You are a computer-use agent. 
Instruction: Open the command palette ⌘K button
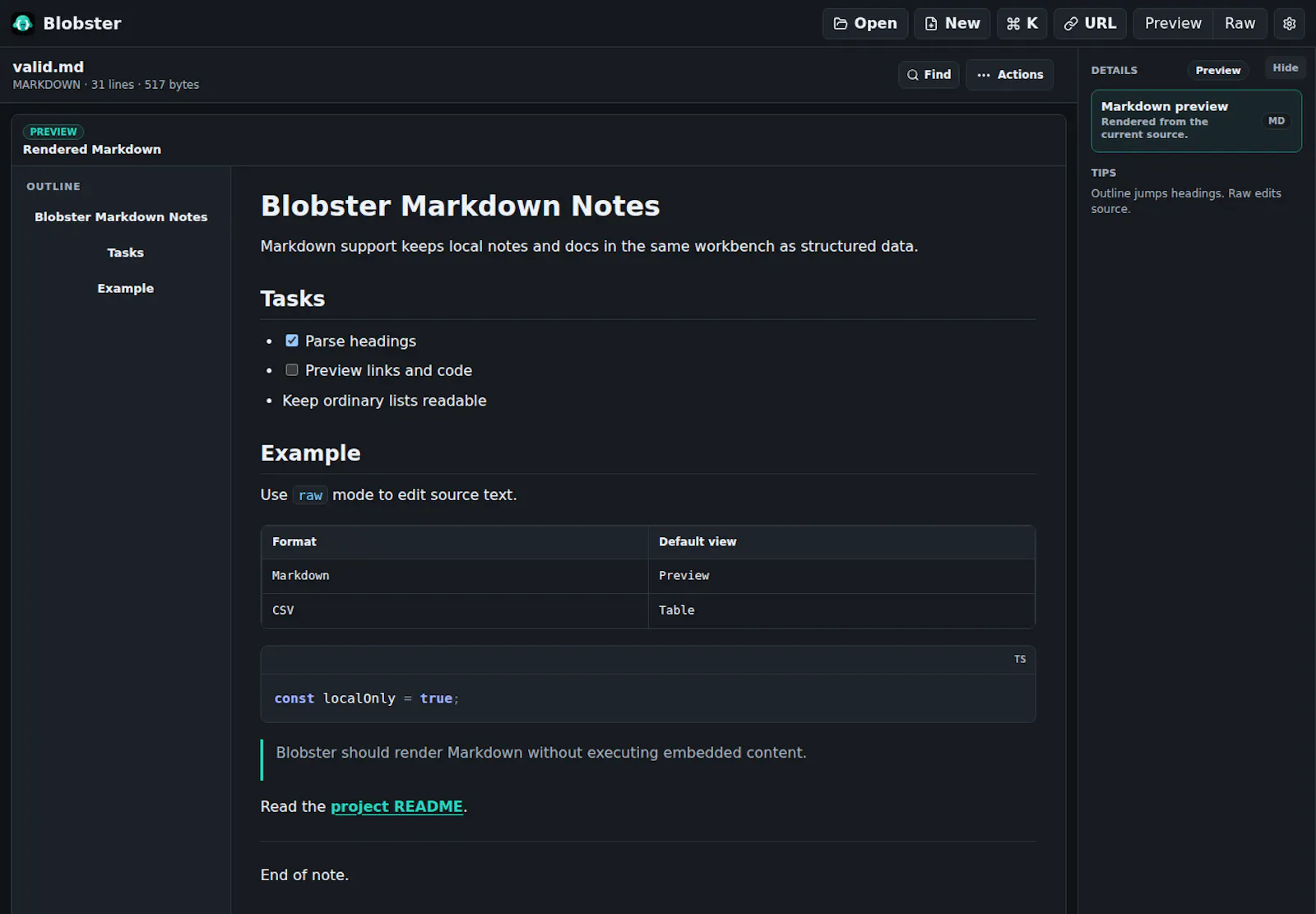pos(1022,23)
